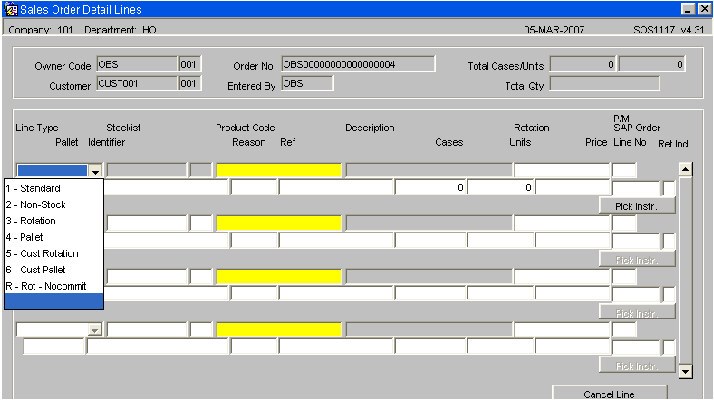This screenshot has height=400, width=714.
Task: Click the scrollbar up arrow
Action: tap(685, 169)
